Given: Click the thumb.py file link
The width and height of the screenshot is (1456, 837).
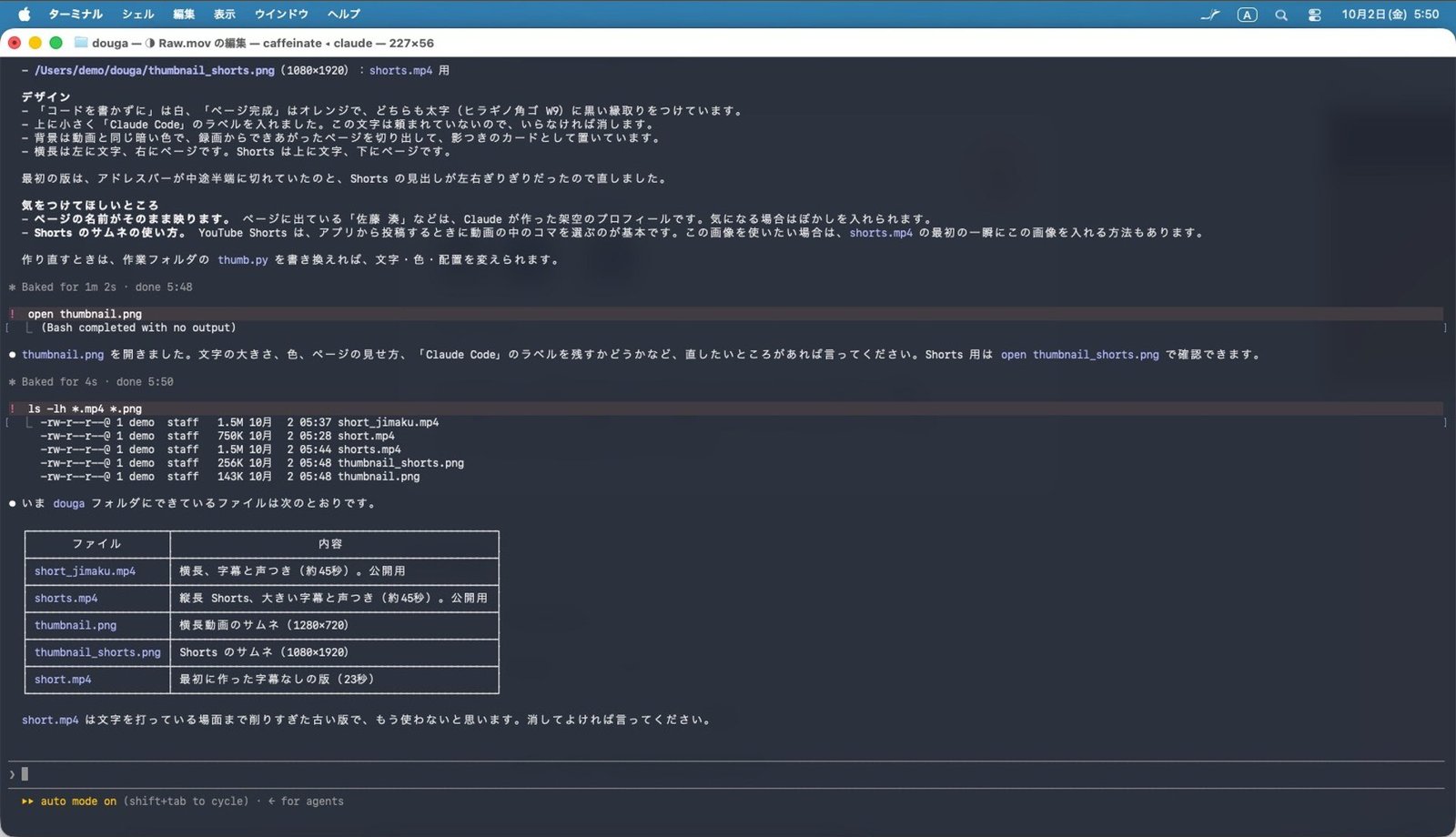Looking at the screenshot, I should (x=243, y=259).
